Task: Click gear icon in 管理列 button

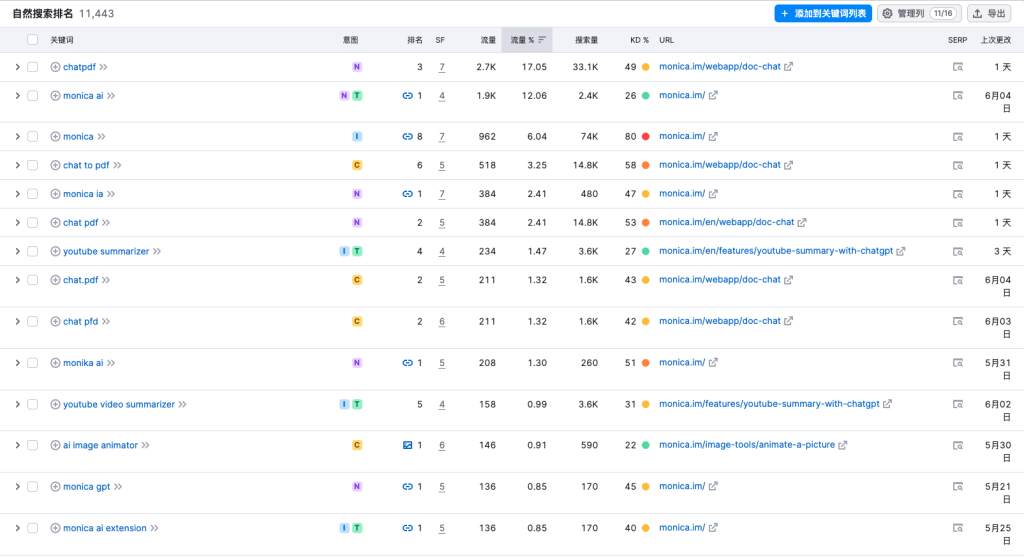Action: point(888,13)
